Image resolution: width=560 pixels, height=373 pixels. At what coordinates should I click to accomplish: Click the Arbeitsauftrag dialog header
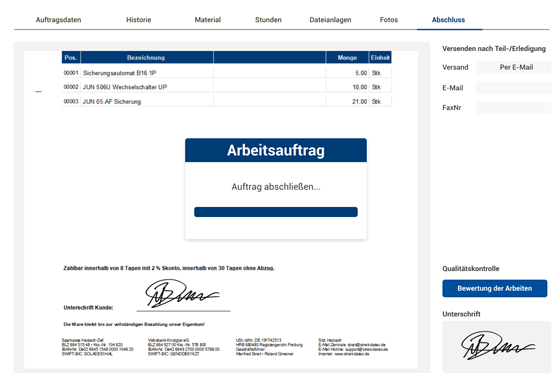(276, 150)
